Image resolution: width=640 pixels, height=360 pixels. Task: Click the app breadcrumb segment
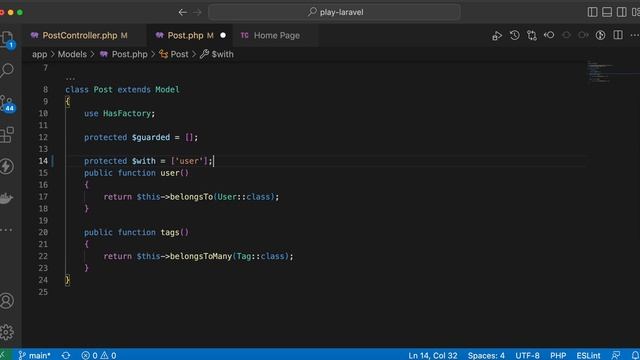point(40,54)
